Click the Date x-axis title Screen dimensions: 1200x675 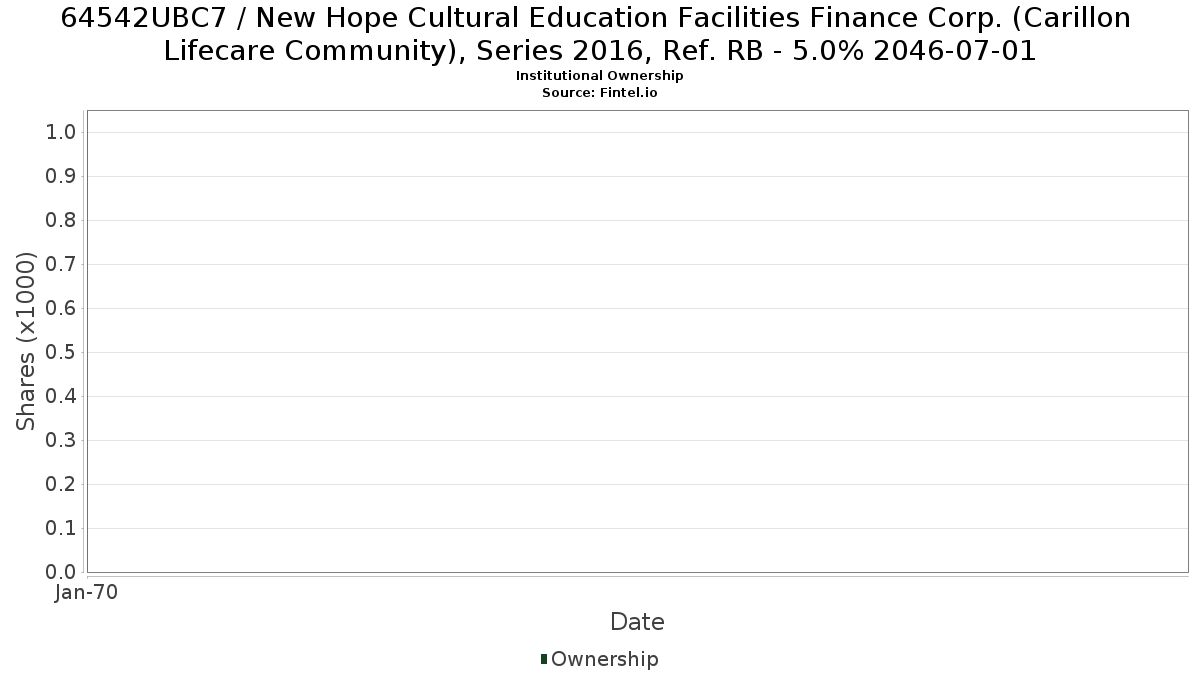pyautogui.click(x=637, y=622)
